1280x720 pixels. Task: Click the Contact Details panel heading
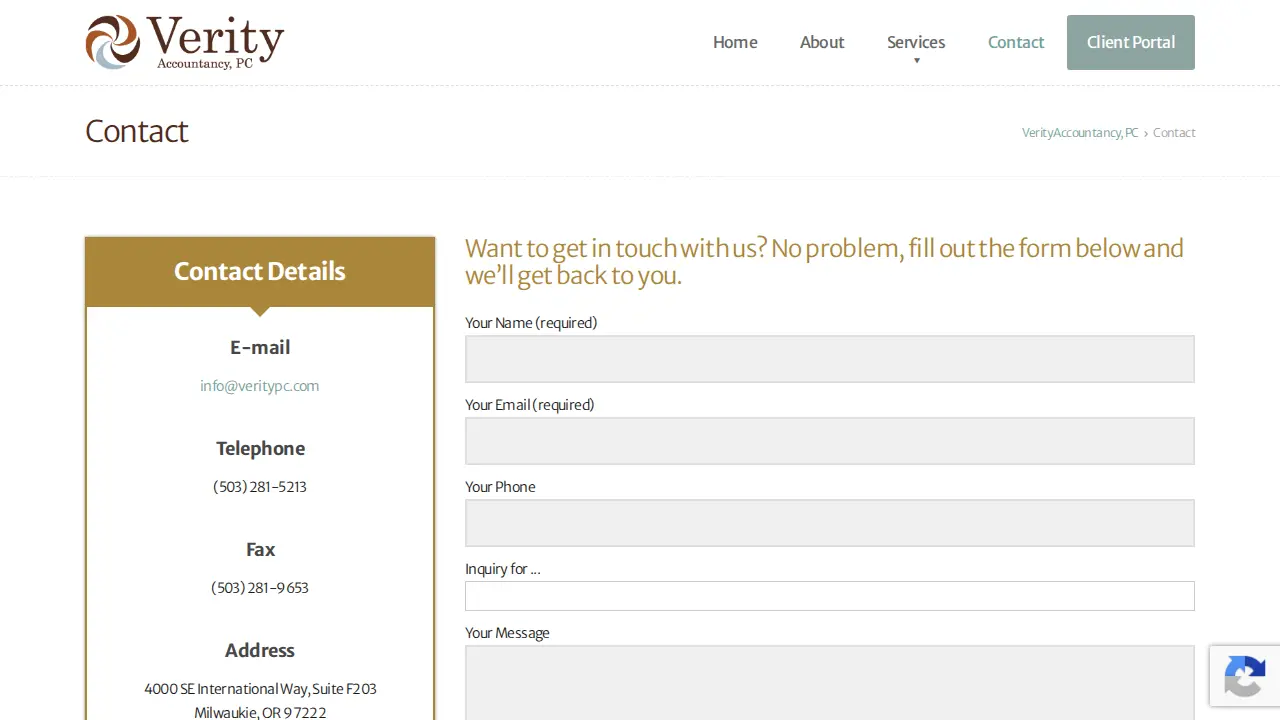260,271
